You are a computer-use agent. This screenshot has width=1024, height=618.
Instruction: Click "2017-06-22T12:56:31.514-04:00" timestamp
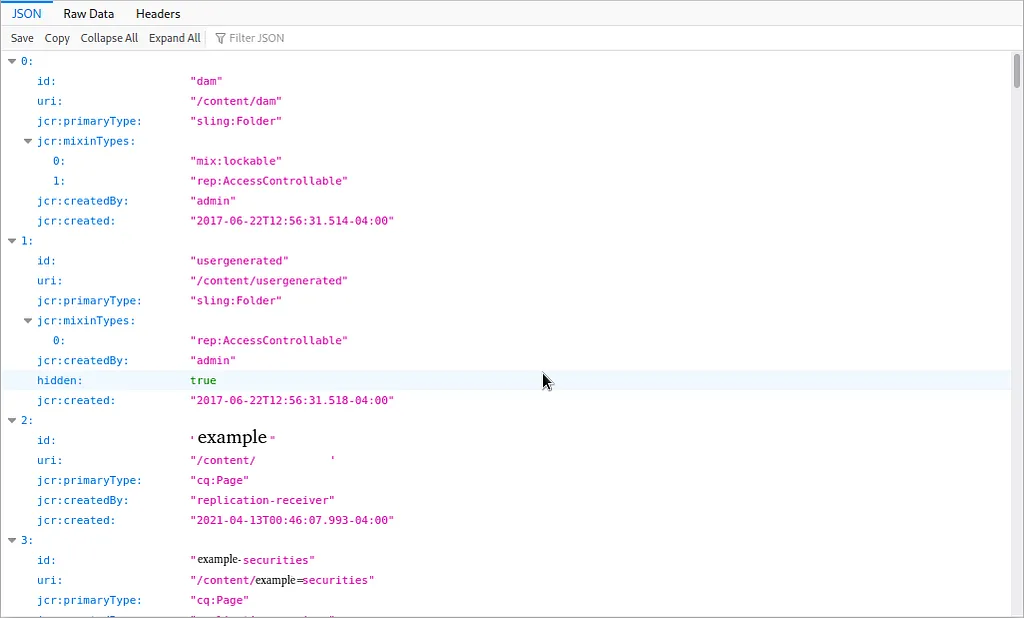[292, 221]
